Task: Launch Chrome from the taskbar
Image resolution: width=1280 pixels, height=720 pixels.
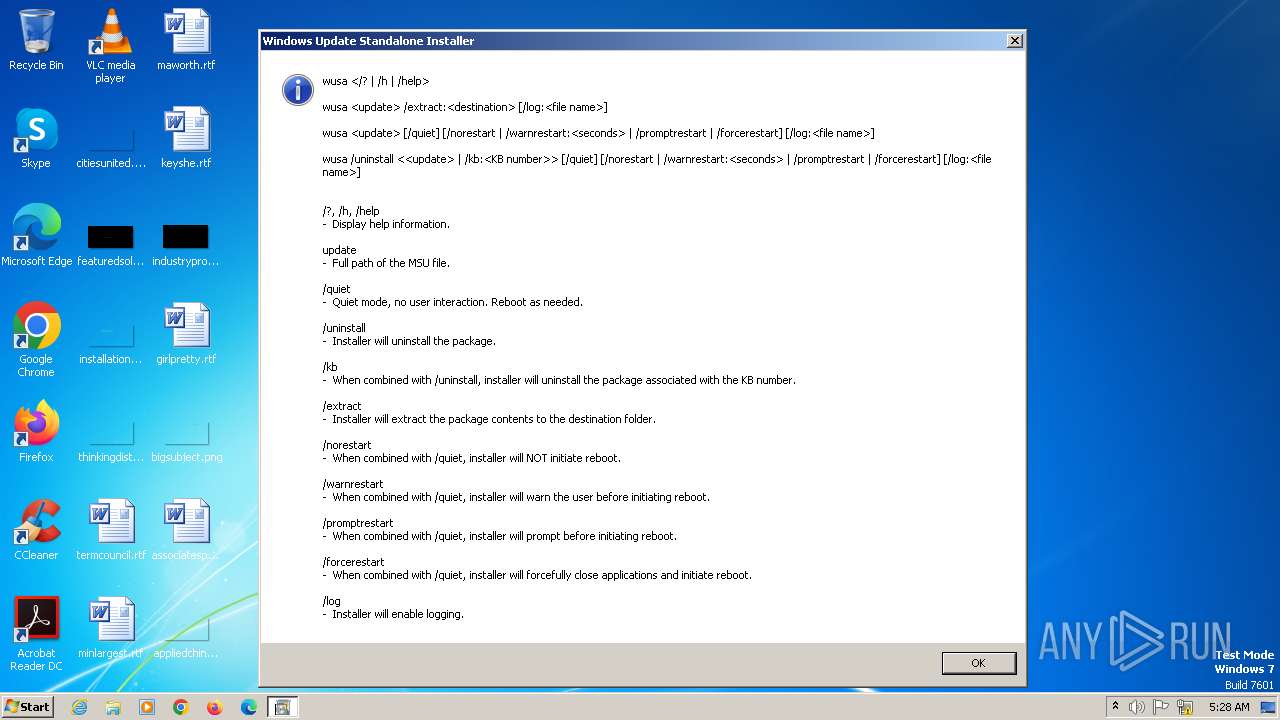Action: pyautogui.click(x=181, y=707)
